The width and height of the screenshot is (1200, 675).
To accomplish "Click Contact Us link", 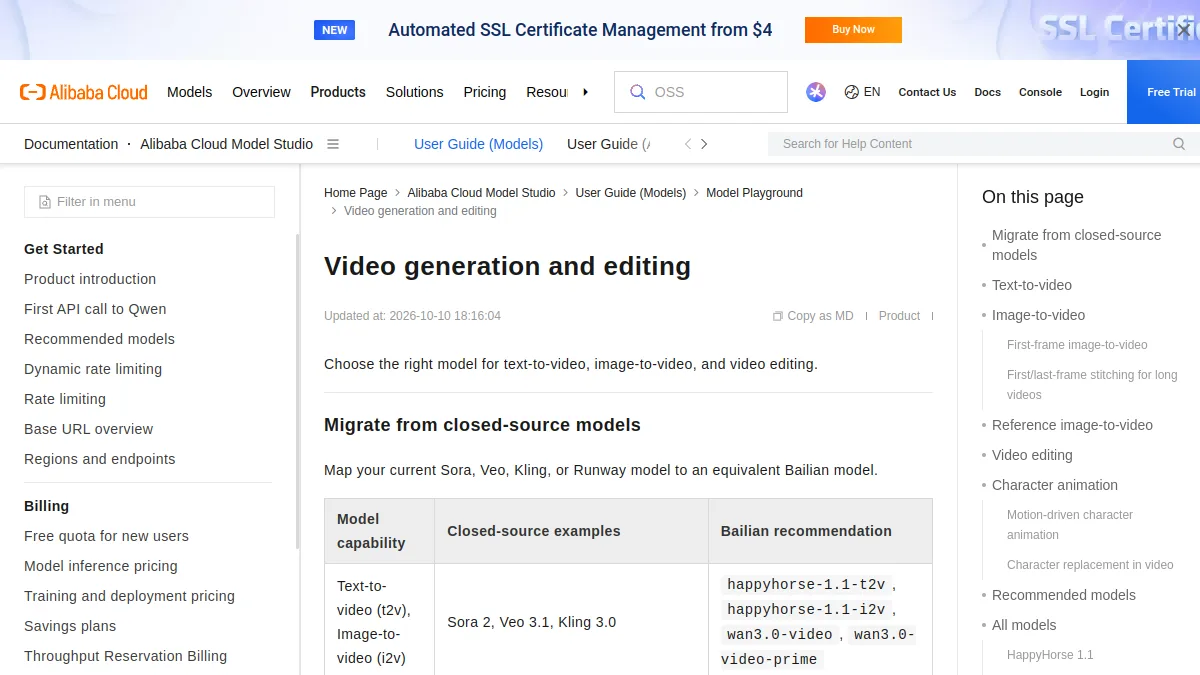I will pos(927,92).
